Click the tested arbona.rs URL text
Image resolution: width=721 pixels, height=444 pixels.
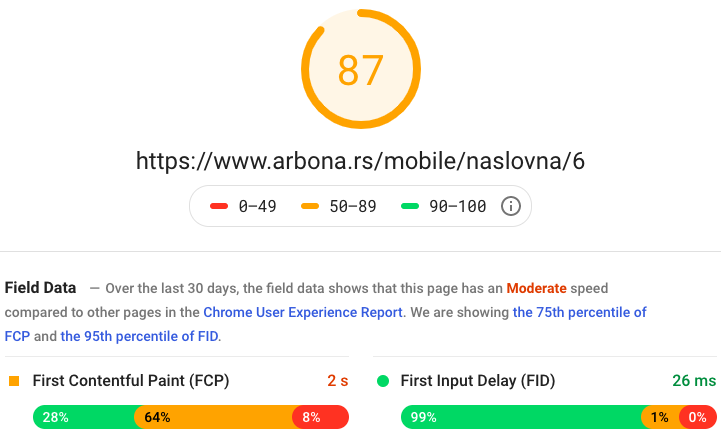[x=360, y=161]
